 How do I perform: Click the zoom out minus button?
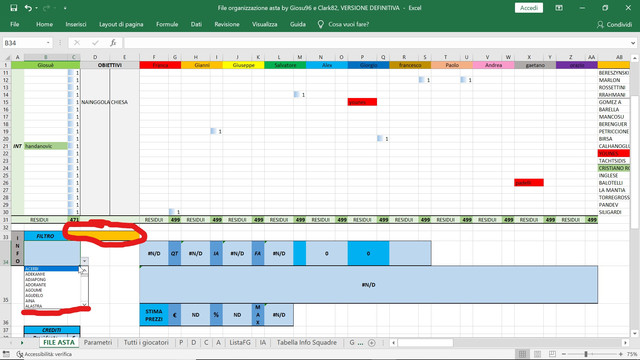[x=564, y=354]
